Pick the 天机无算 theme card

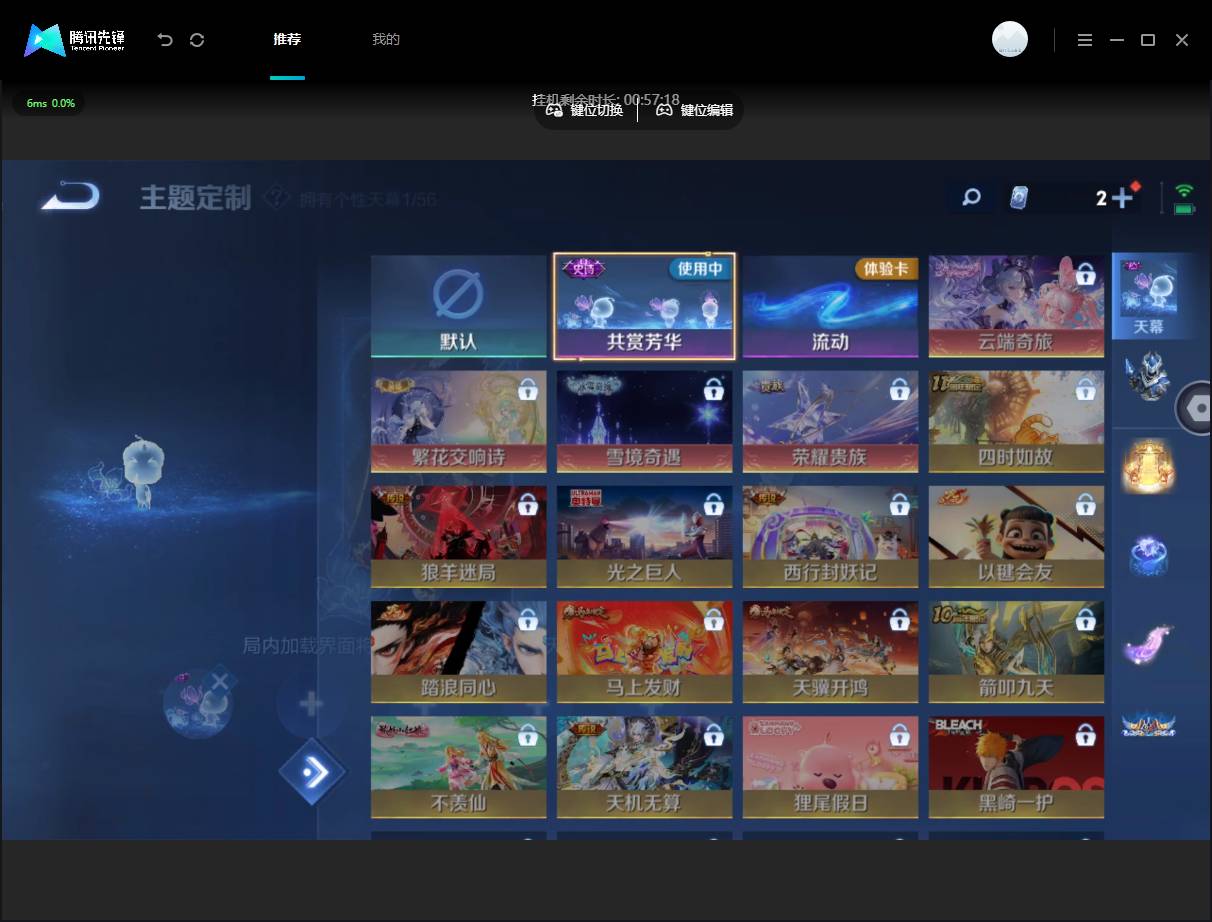[x=644, y=767]
